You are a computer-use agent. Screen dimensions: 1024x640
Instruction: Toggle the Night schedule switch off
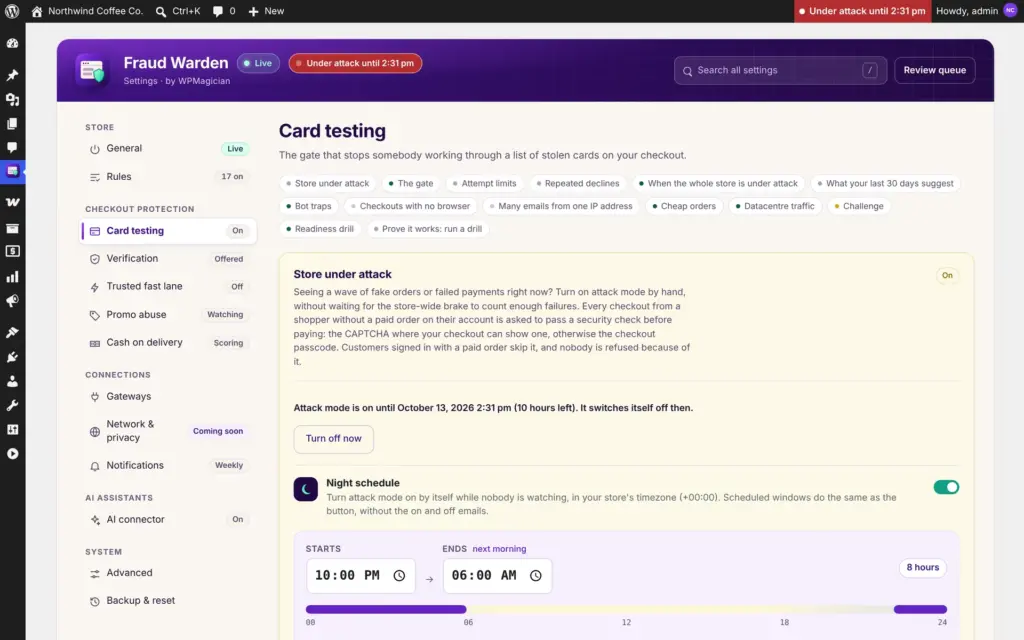tap(946, 487)
